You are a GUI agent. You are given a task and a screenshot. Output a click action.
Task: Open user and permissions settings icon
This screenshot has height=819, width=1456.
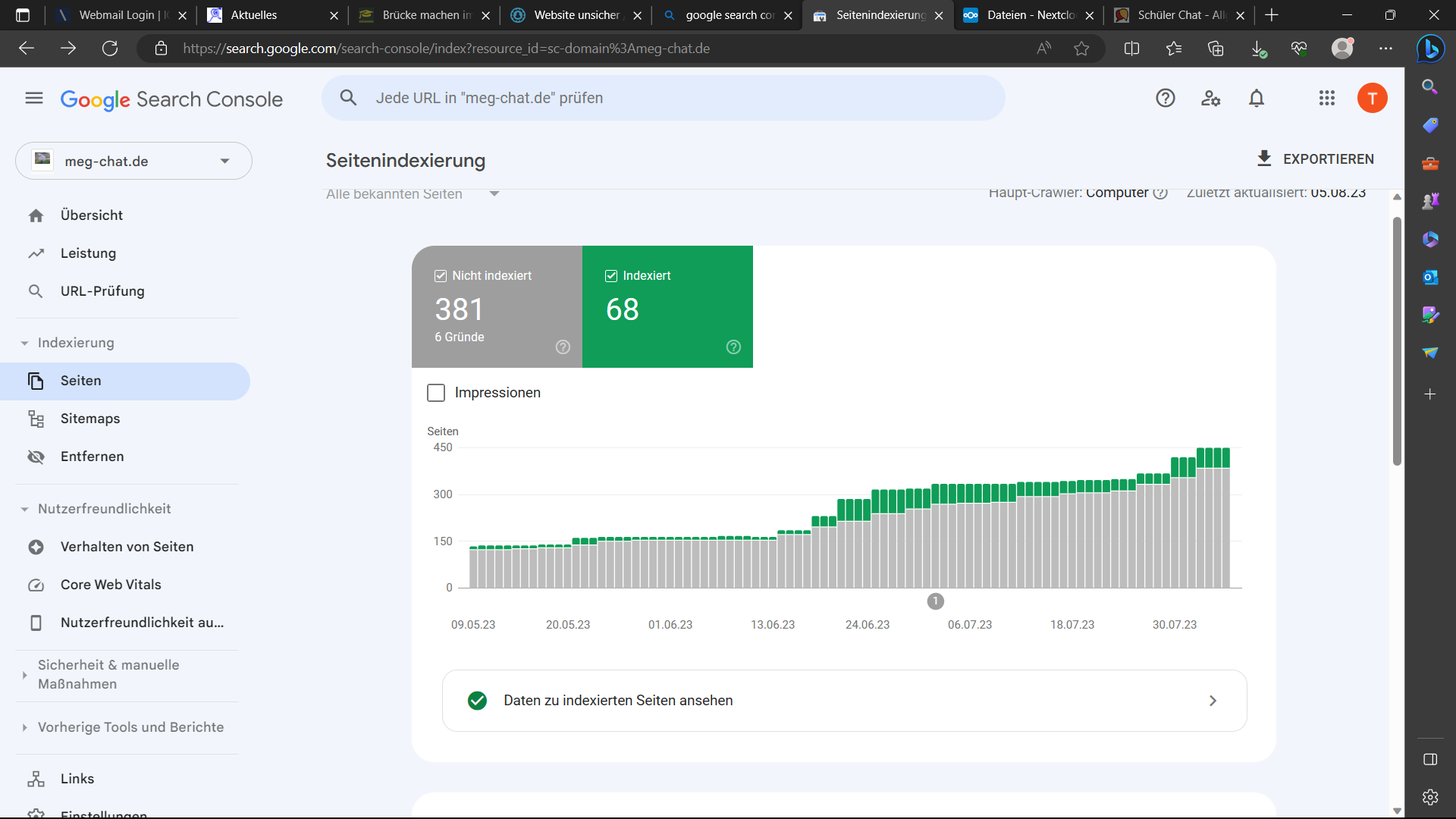[1211, 98]
